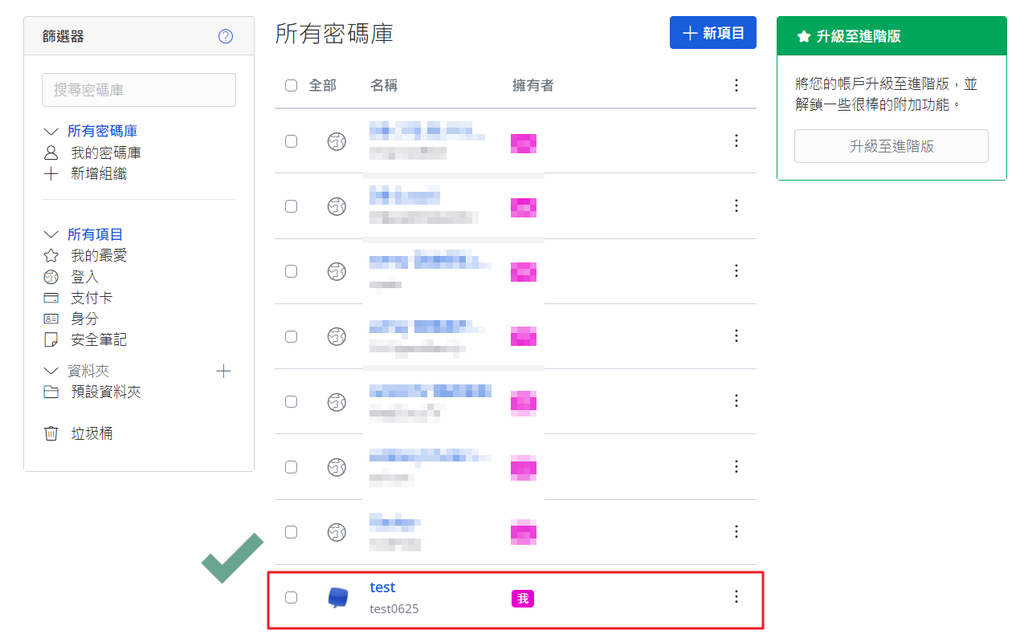The image size is (1024, 638).
Task: Collapse the 資料夾 folder section chevron
Action: (52, 371)
